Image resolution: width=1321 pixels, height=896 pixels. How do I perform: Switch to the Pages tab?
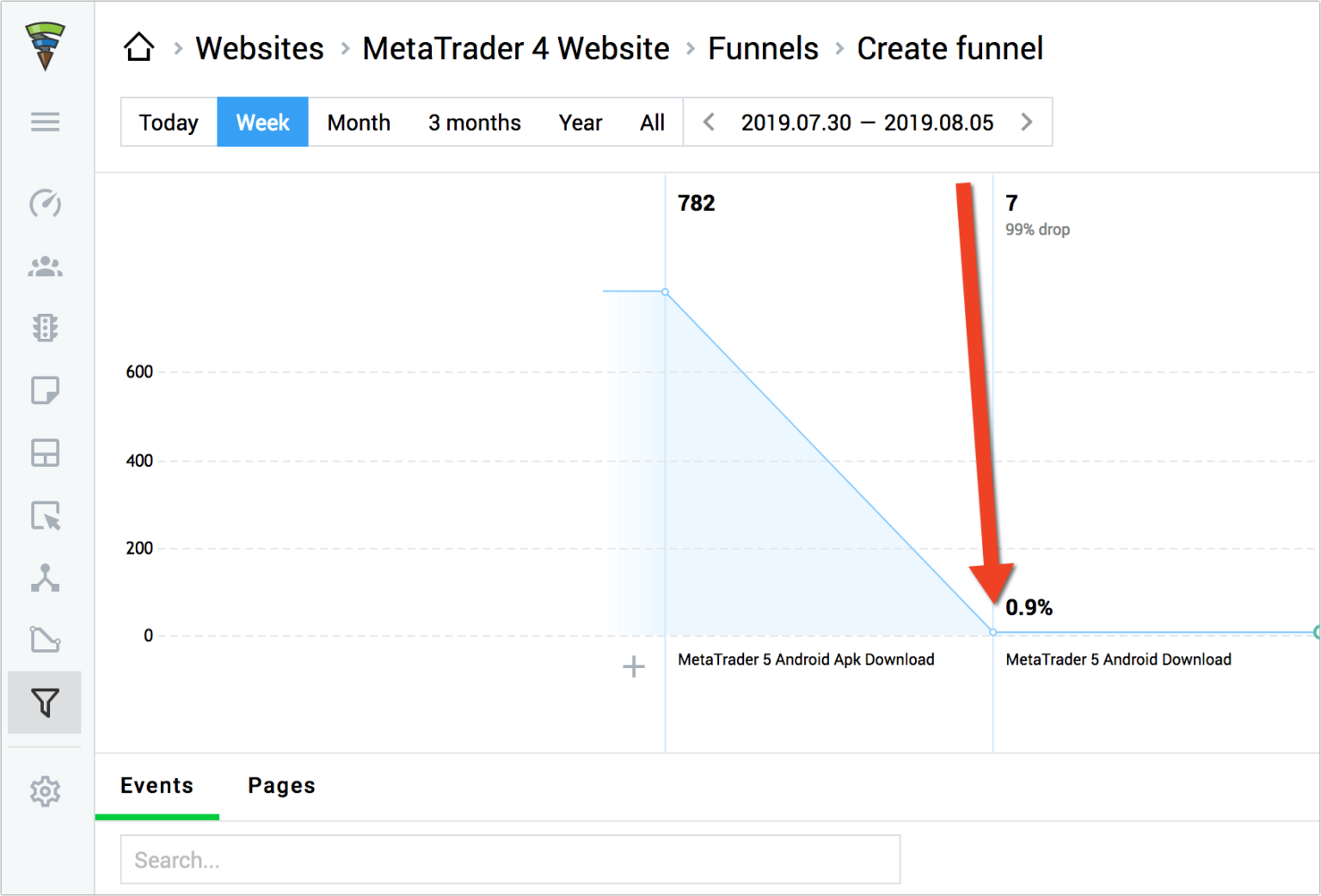[281, 785]
